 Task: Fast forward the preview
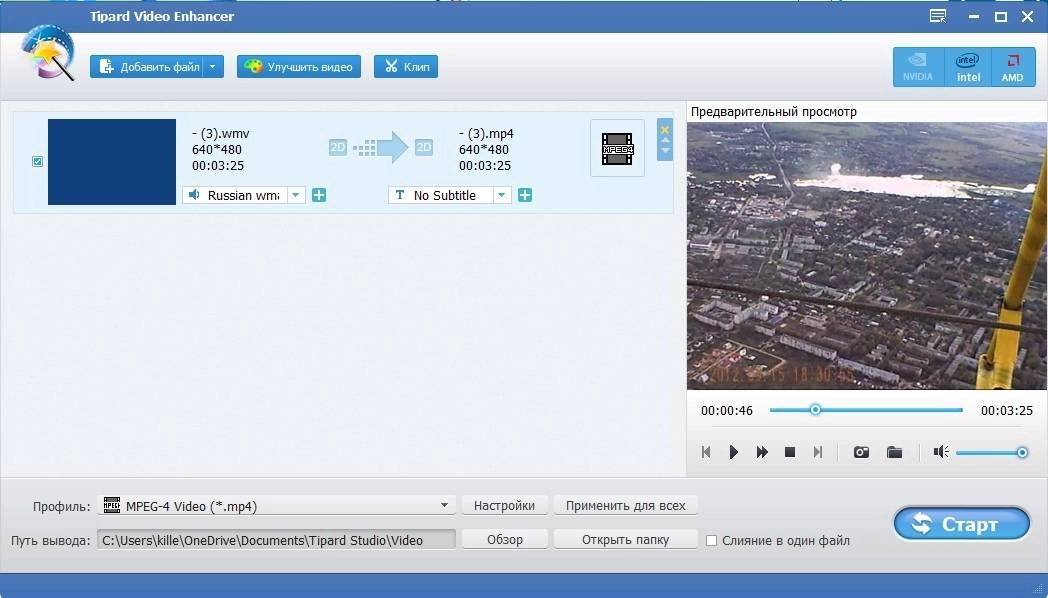pos(762,452)
